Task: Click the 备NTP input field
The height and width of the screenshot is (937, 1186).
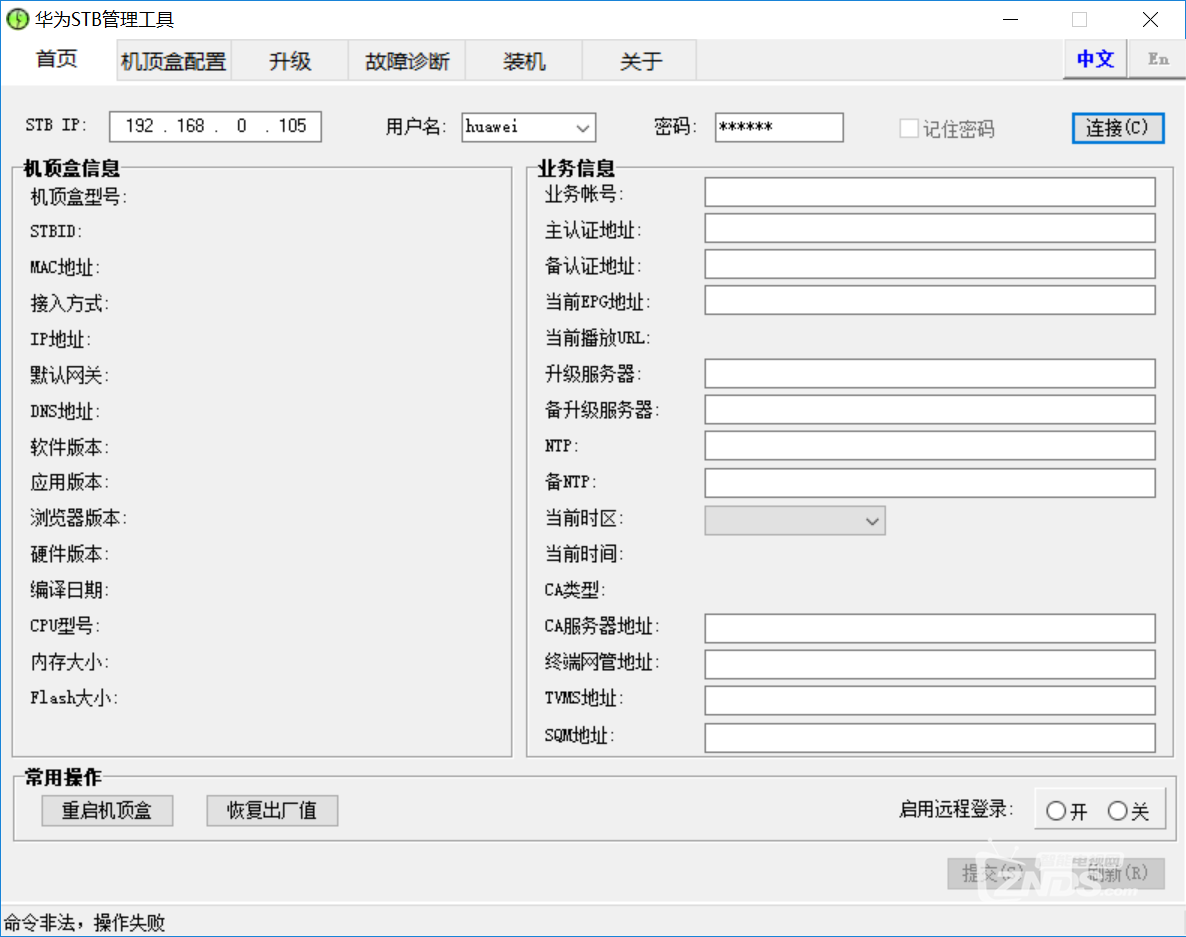Action: coord(930,482)
